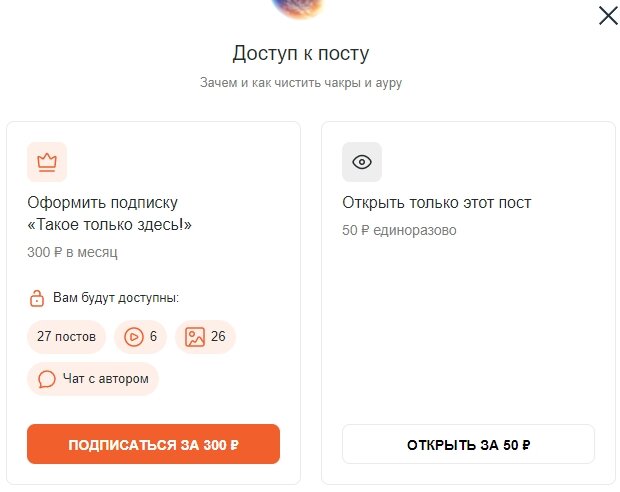The image size is (620, 492).
Task: Click the Доступ к посту heading
Action: [x=301, y=53]
